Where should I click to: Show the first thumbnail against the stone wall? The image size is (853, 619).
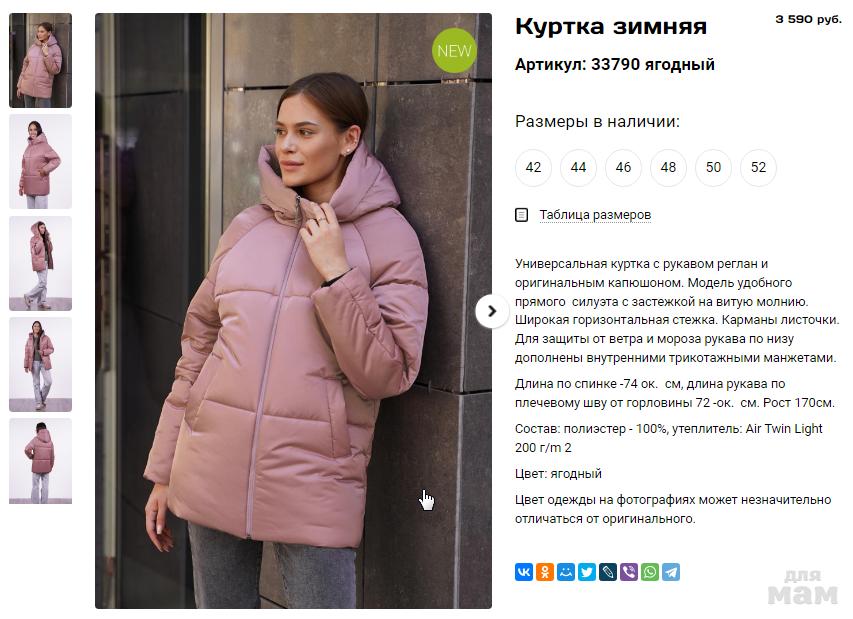[40, 60]
